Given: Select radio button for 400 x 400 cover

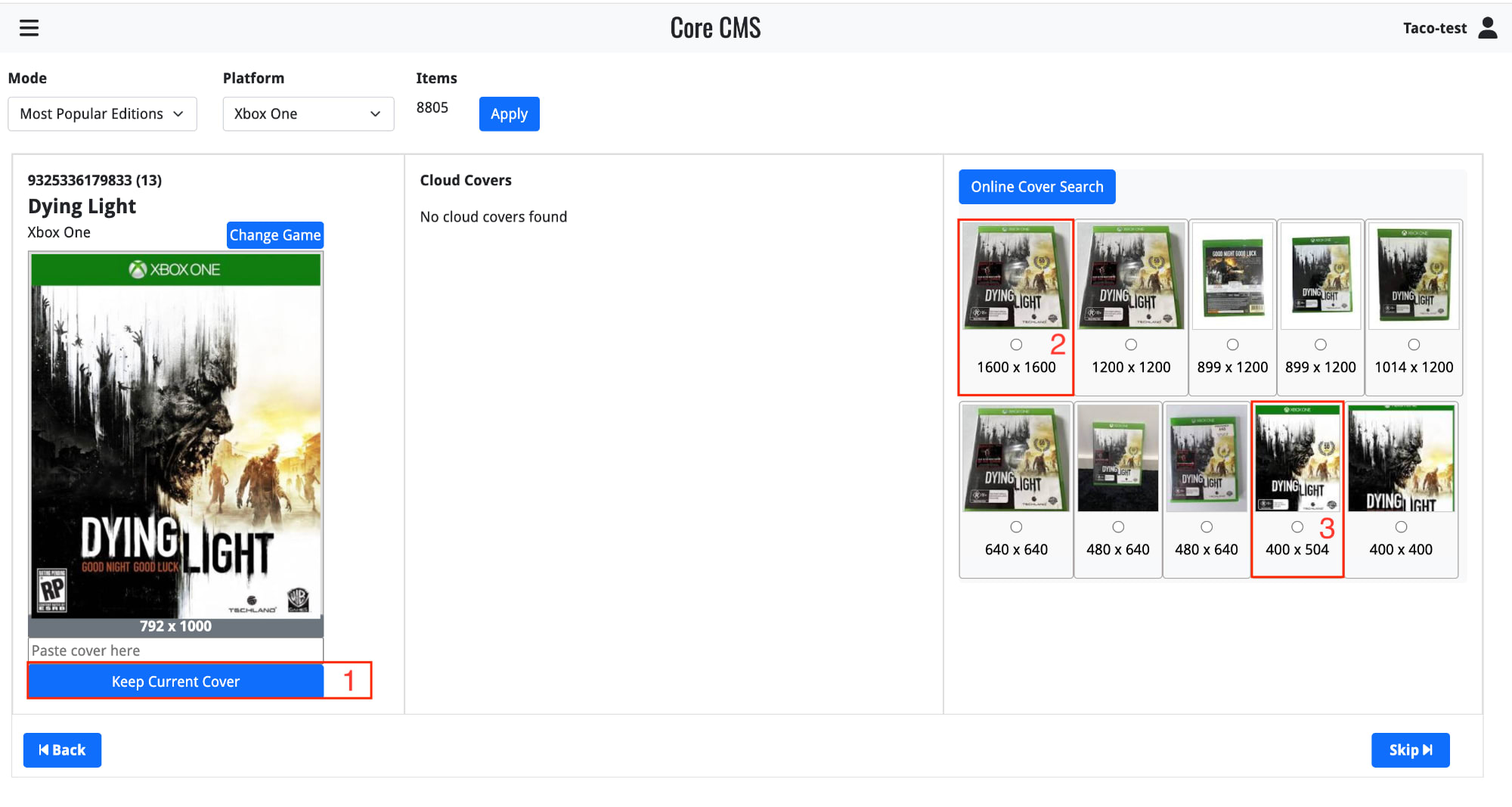Looking at the screenshot, I should (x=1401, y=527).
